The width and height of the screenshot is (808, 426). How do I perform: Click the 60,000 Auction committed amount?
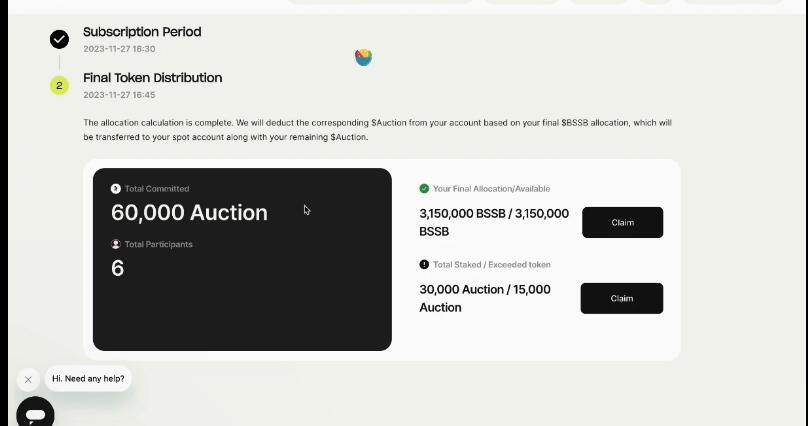tap(189, 213)
